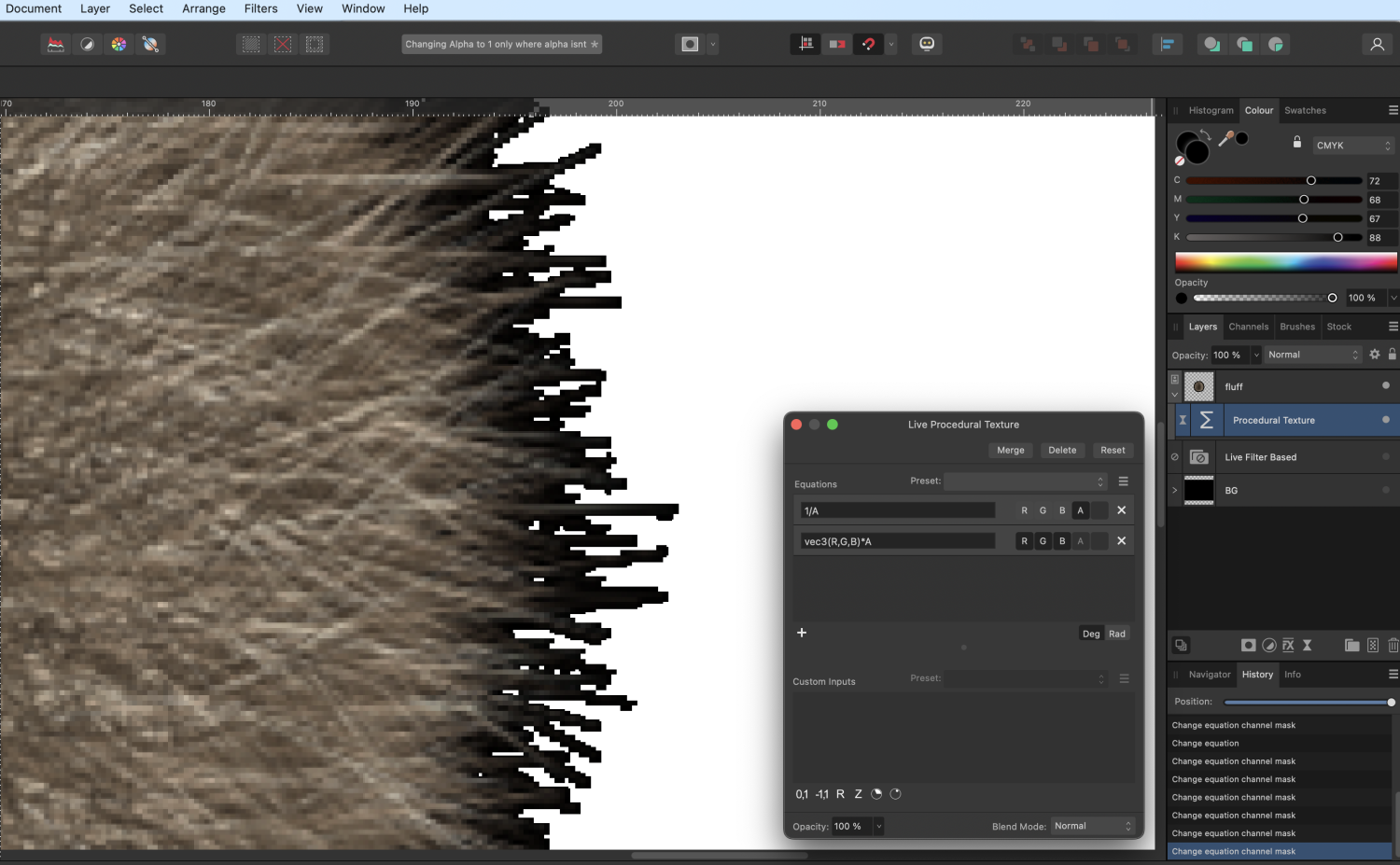Delete the selected layer with trash icon
Screen dimensions: 1400x865
tap(1393, 645)
